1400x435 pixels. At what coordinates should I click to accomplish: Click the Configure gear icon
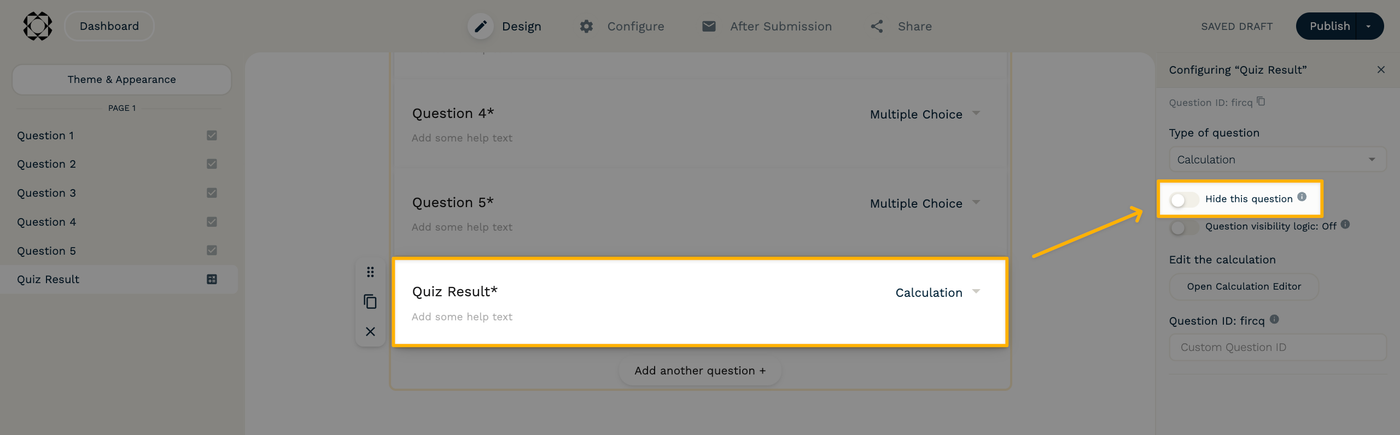[586, 26]
